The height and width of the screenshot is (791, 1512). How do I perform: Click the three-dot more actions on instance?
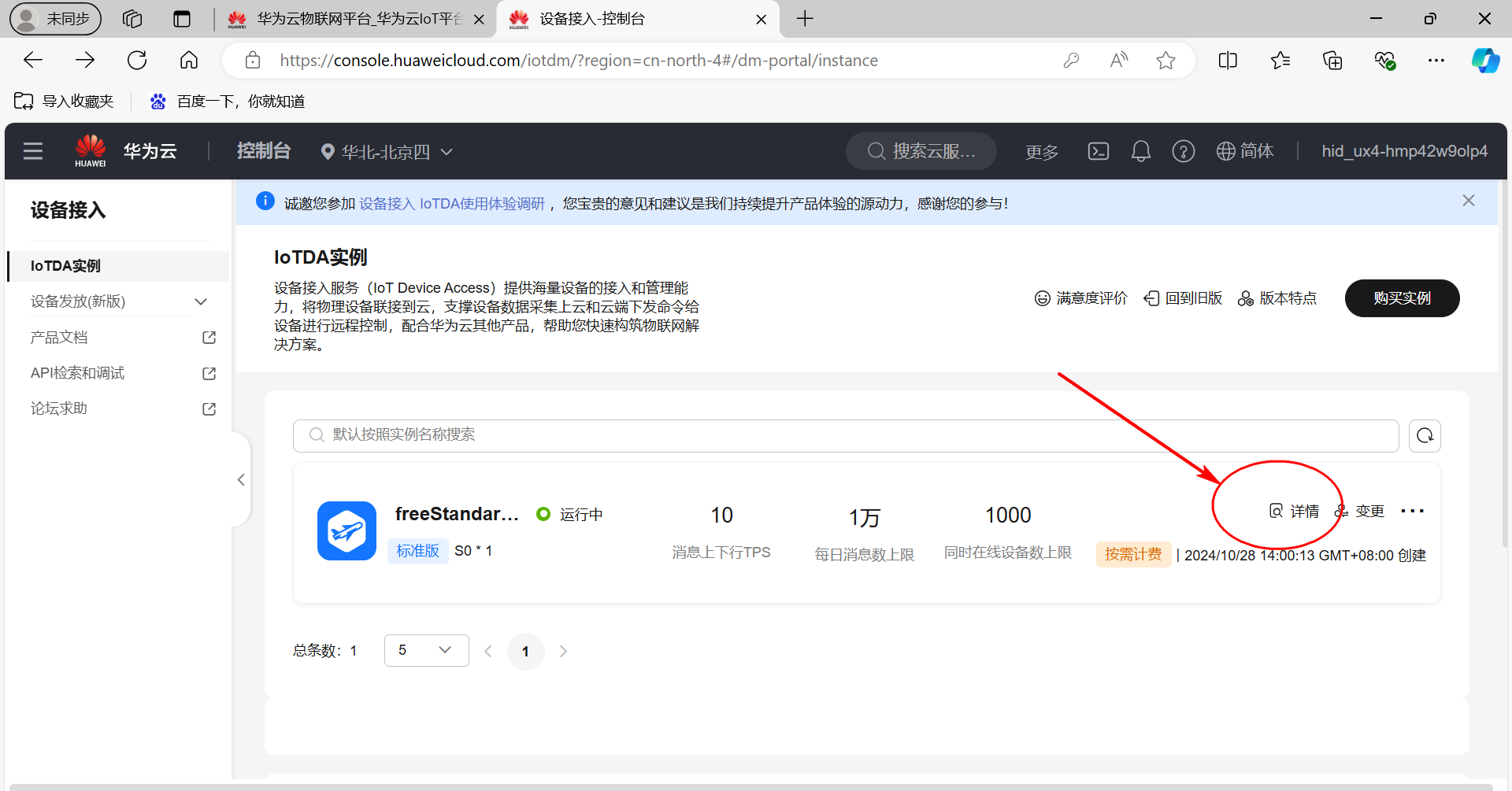coord(1412,512)
